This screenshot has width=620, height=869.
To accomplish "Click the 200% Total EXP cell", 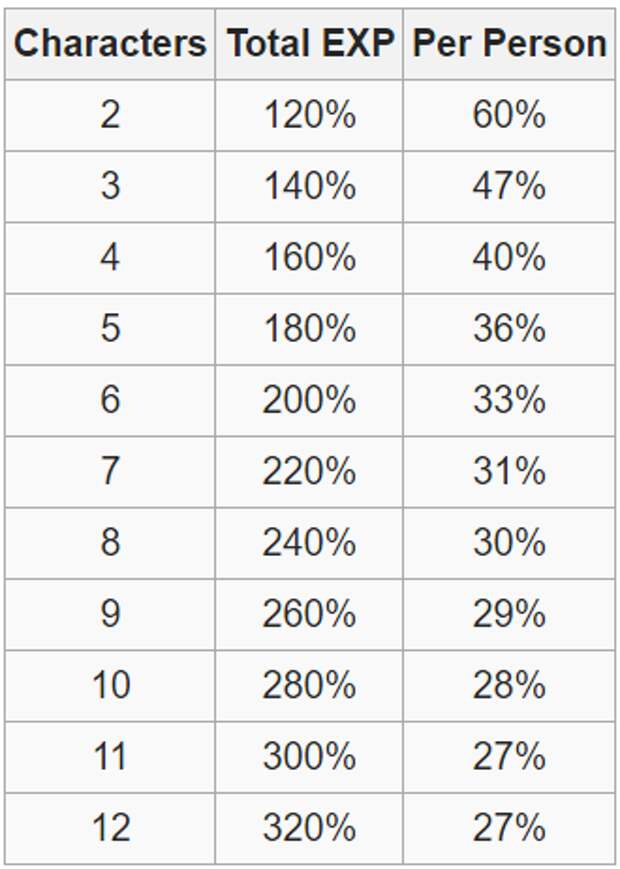I will (x=309, y=400).
